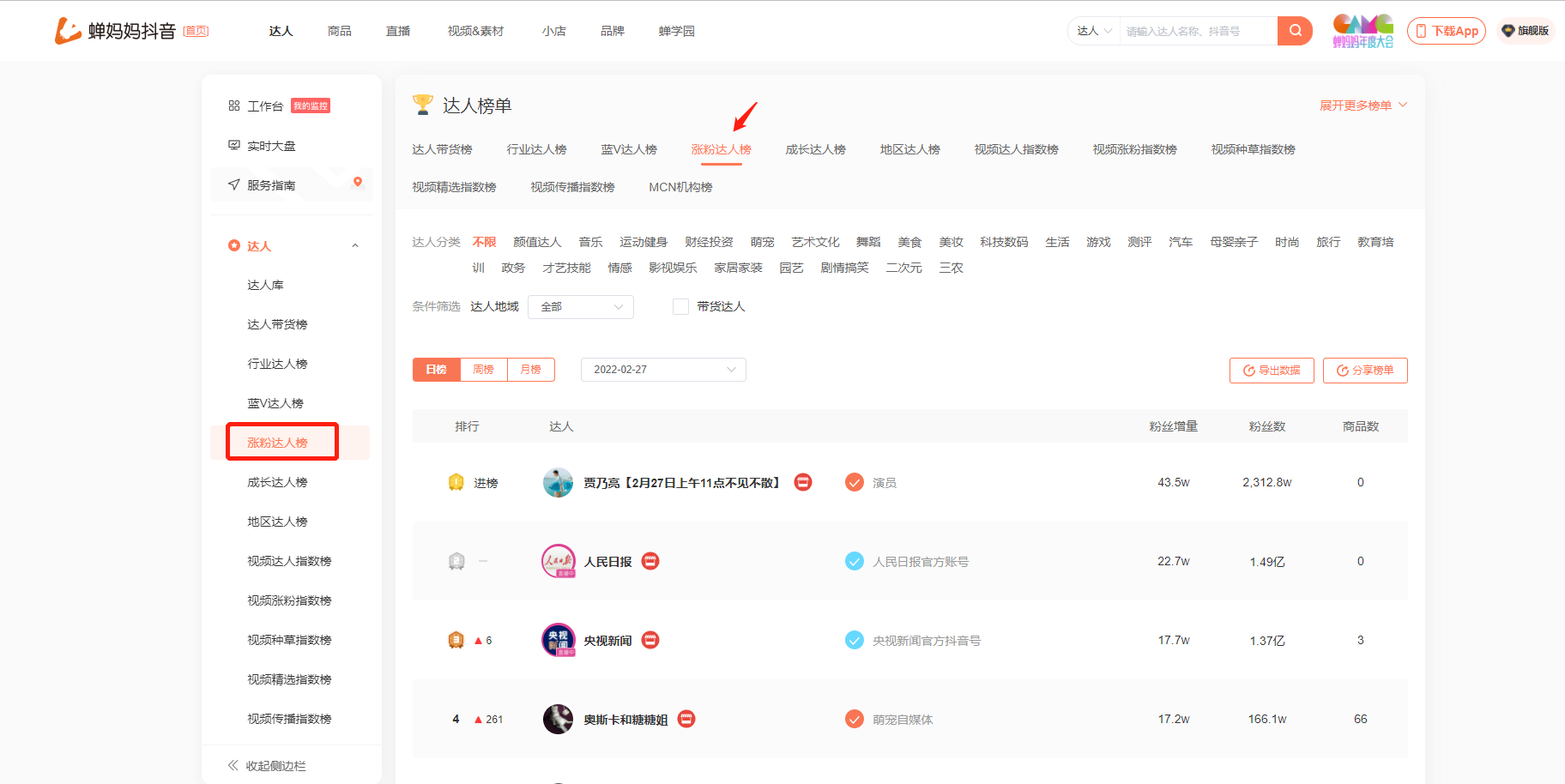Switch to 达人带货榜 tab
Viewport: 1565px width, 784px height.
click(x=442, y=149)
